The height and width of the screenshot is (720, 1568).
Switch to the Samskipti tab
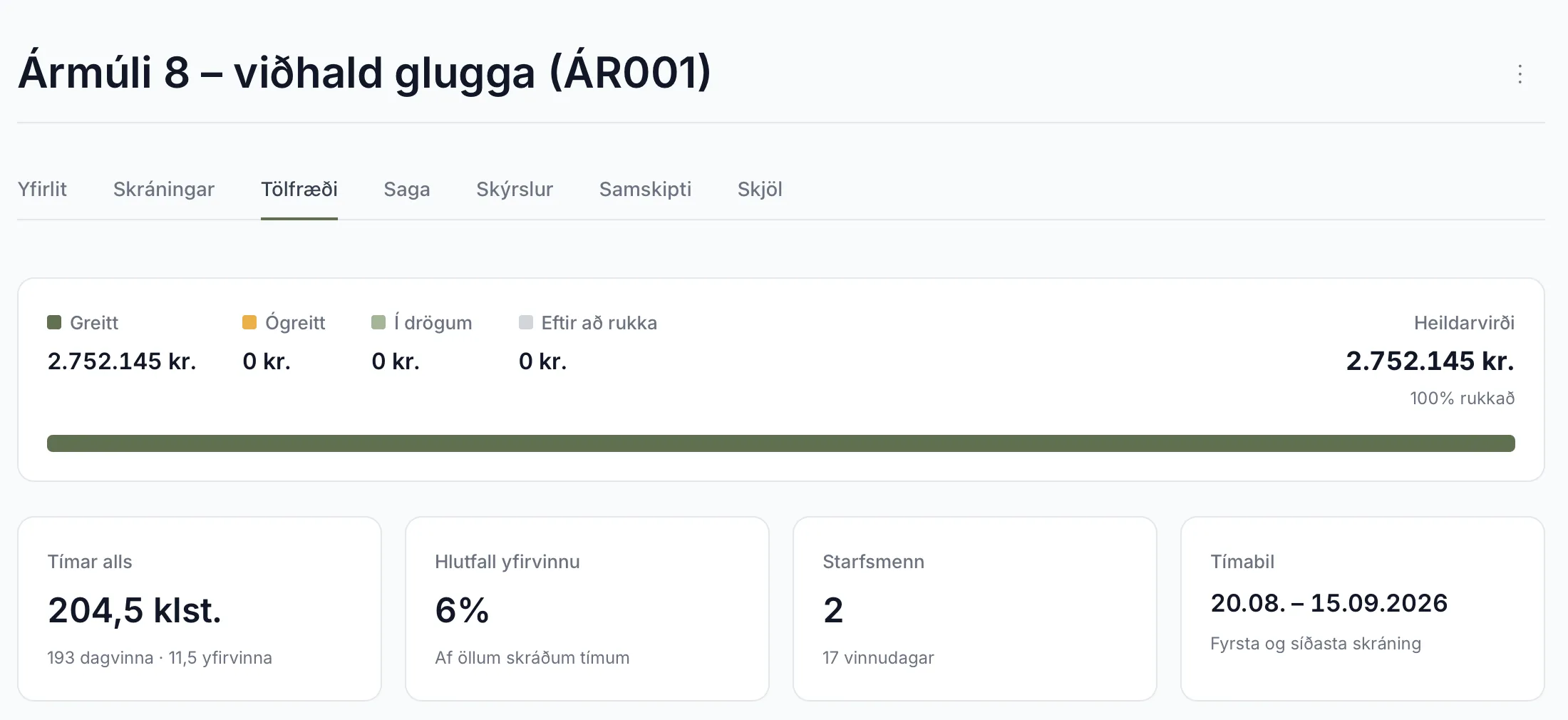pos(645,189)
